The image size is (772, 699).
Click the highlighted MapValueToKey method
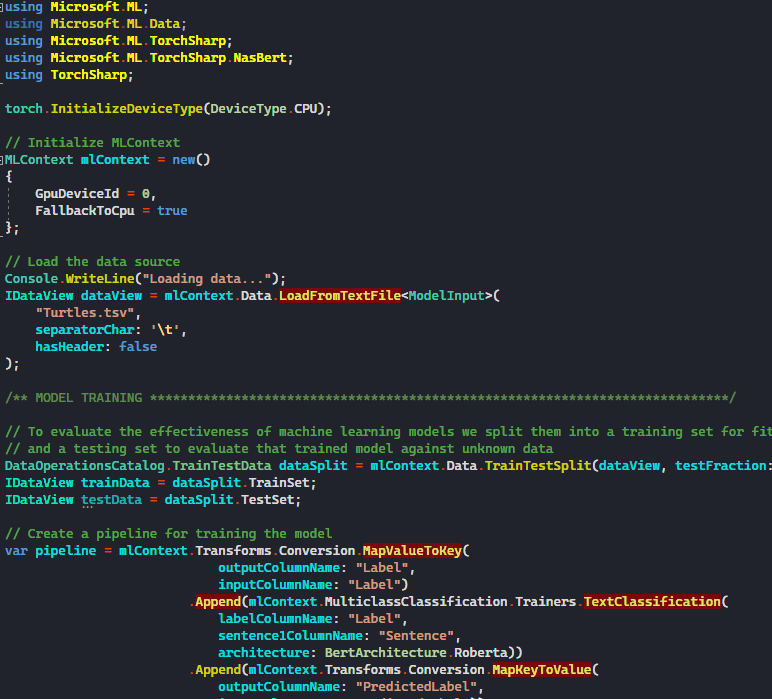pyautogui.click(x=412, y=551)
